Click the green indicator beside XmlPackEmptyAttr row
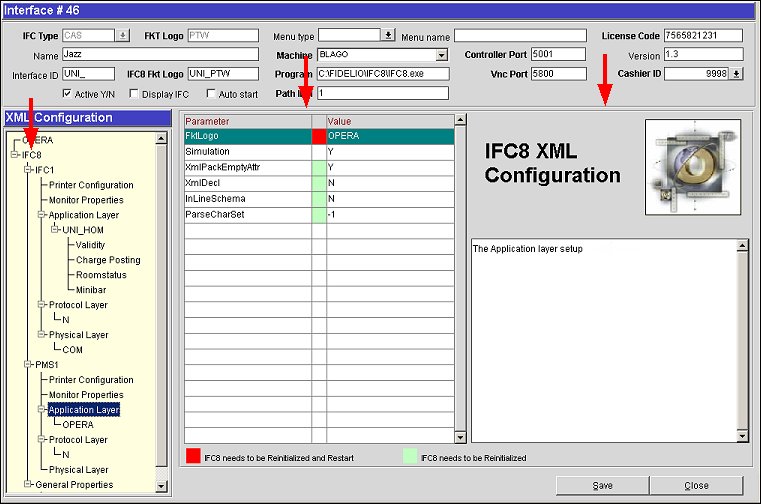The width and height of the screenshot is (761, 504). 319,166
